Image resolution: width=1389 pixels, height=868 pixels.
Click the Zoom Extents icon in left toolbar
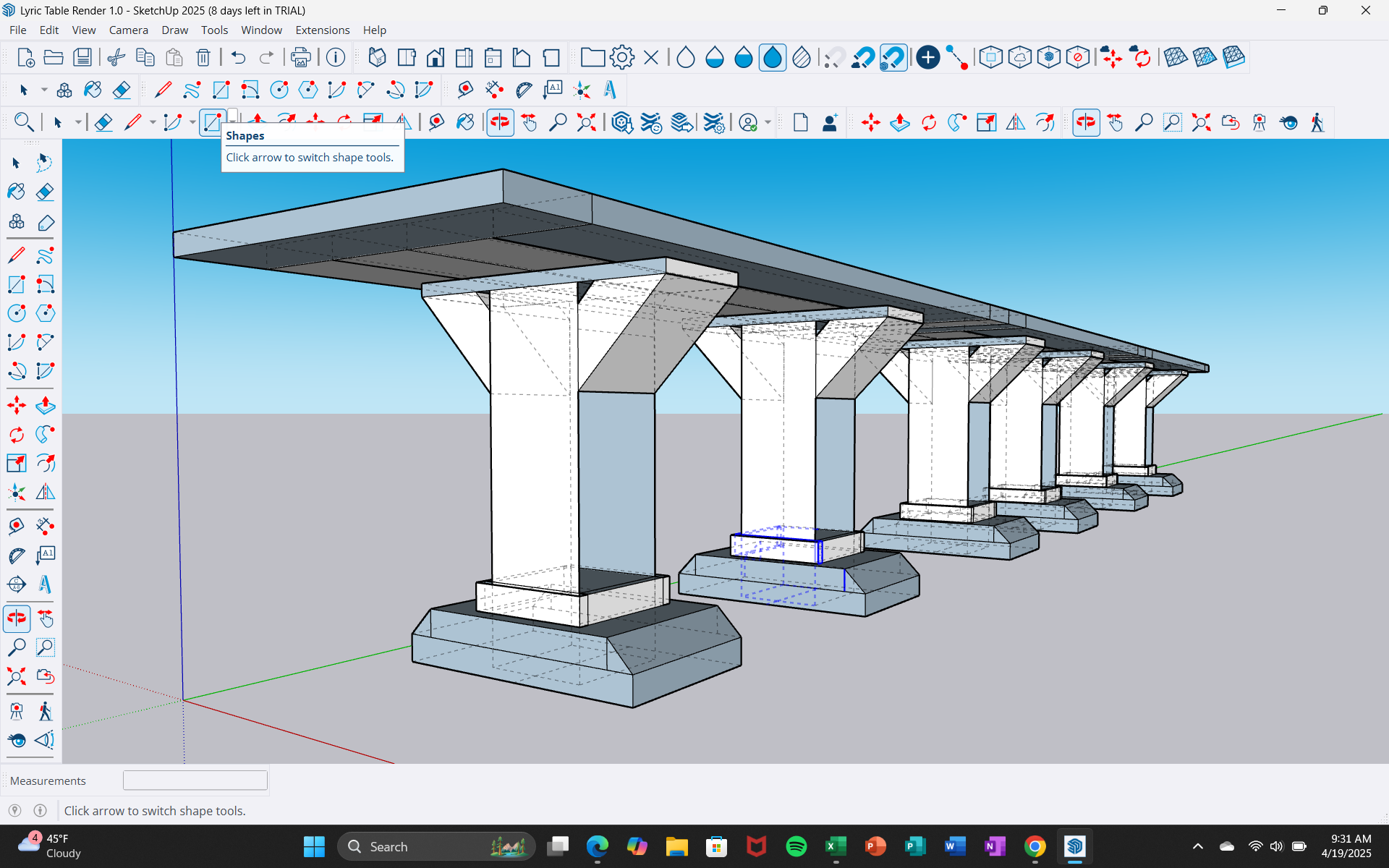tap(16, 676)
